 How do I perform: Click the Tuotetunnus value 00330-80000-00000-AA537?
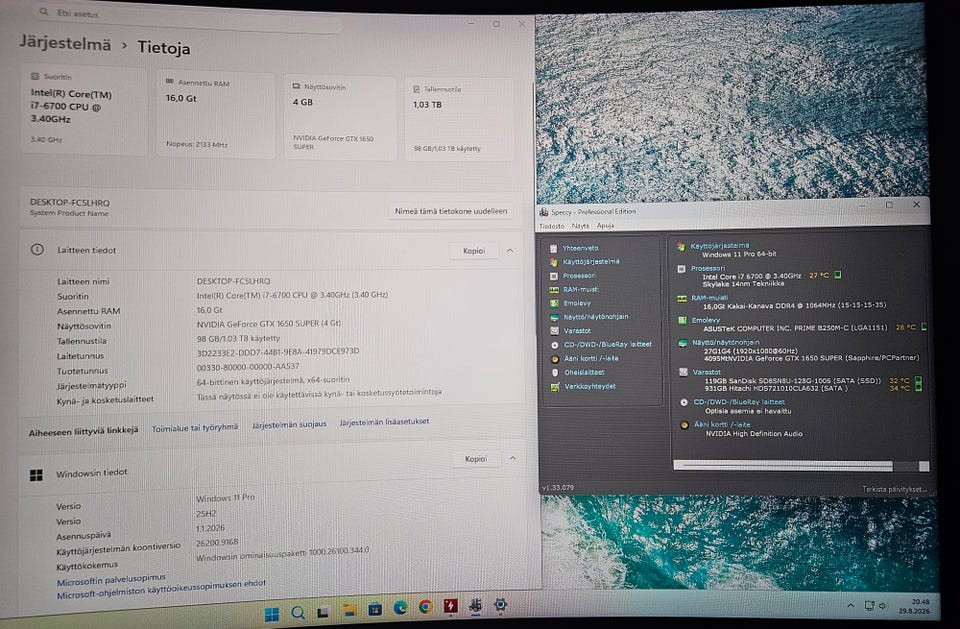point(248,367)
